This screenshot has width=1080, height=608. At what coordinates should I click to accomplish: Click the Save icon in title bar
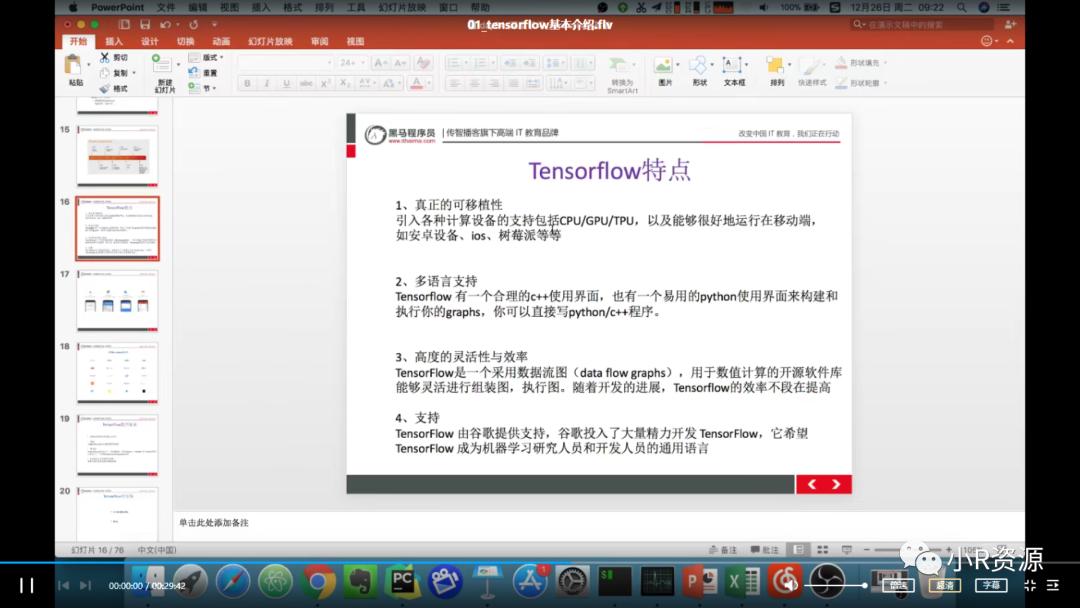145,25
